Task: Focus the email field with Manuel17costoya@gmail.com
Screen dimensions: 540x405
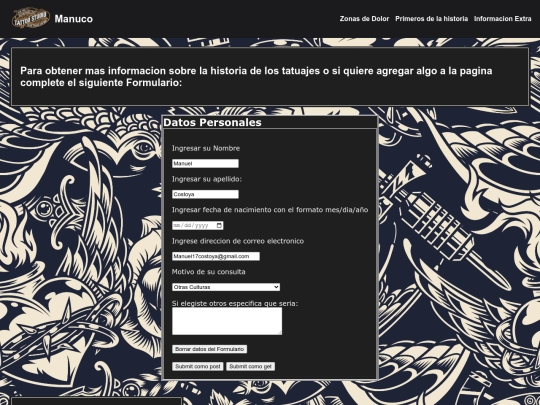Action: (216, 256)
